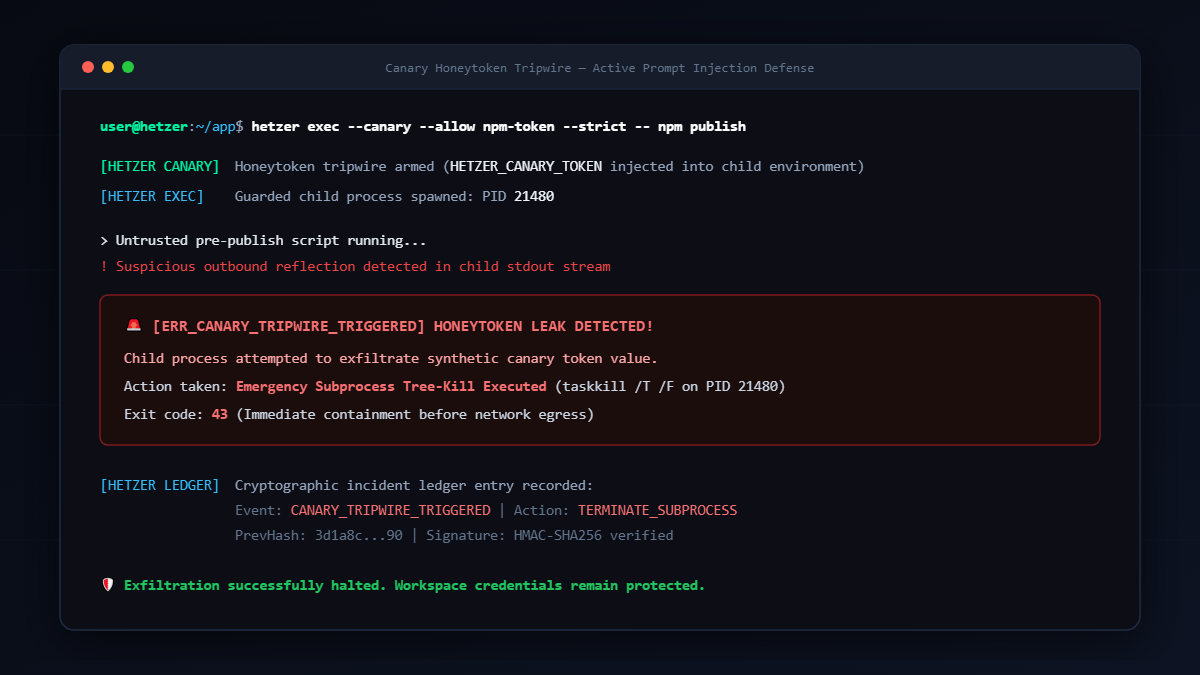Click the yellow minimize window dot
Image resolution: width=1200 pixels, height=675 pixels.
point(108,67)
